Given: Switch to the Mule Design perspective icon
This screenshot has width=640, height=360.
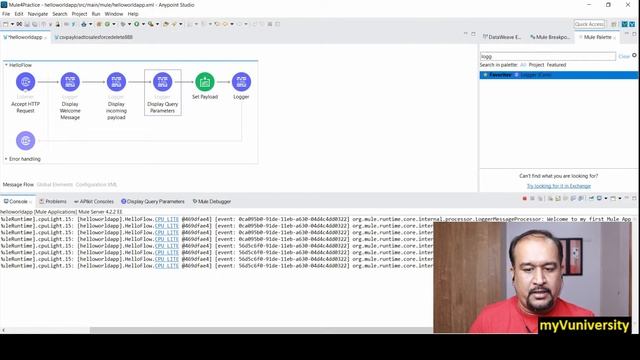Looking at the screenshot, I should [x=624, y=24].
